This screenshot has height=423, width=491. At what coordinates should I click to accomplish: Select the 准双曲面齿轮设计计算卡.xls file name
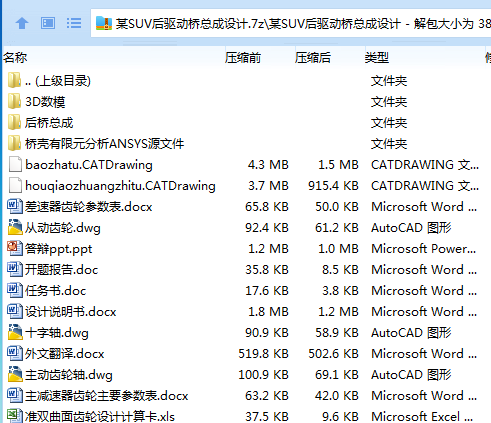(100, 416)
